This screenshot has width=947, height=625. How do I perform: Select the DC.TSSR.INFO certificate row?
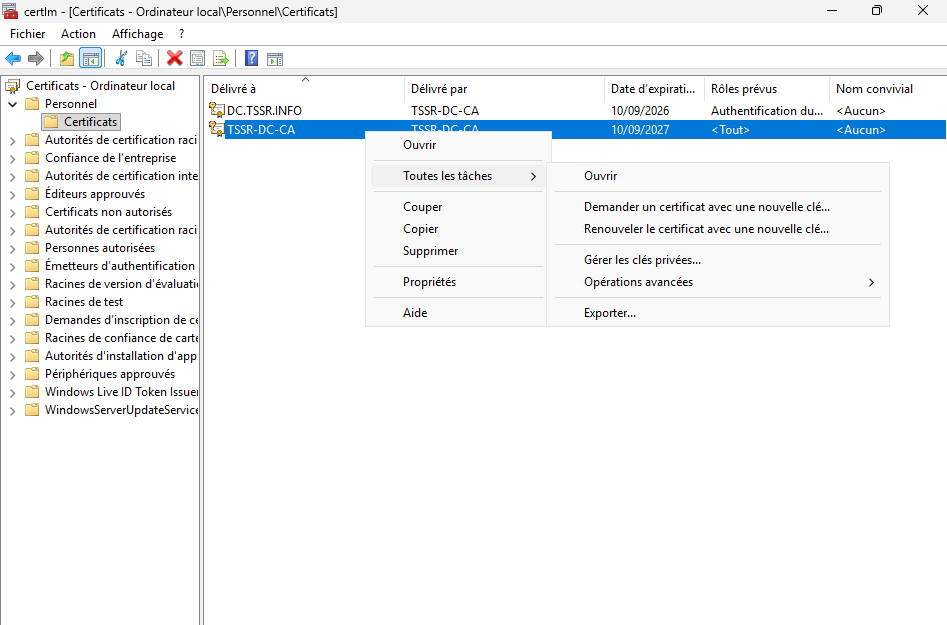click(264, 111)
